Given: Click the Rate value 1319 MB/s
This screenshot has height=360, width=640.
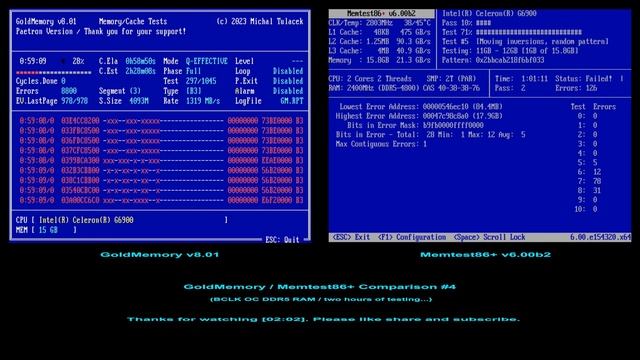Looking at the screenshot, I should (x=203, y=101).
